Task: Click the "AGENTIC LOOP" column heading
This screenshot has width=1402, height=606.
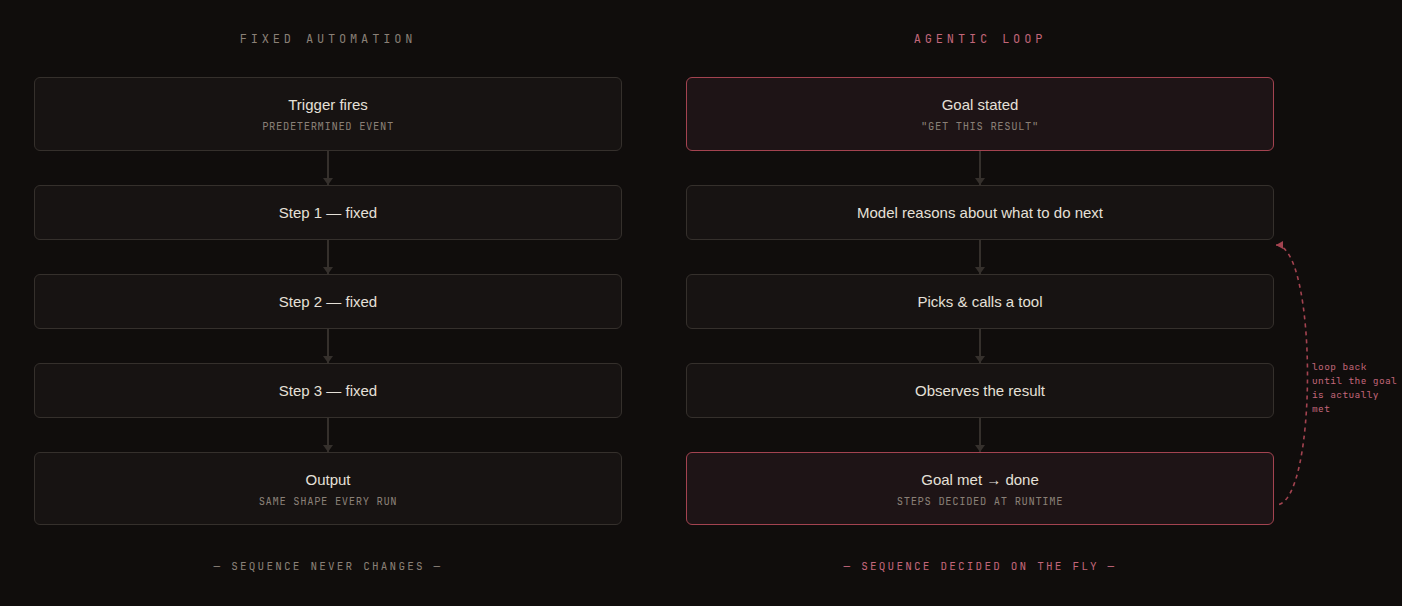Action: pyautogui.click(x=979, y=39)
